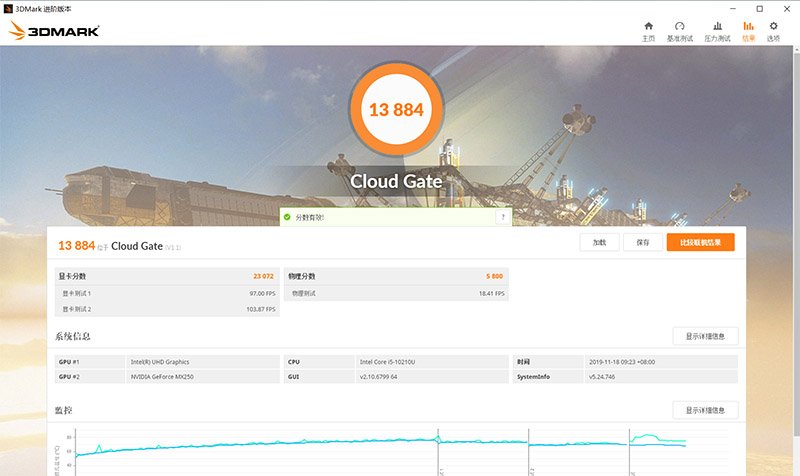Maximize the 3DMark window
This screenshot has height=476, width=800.
(760, 9)
